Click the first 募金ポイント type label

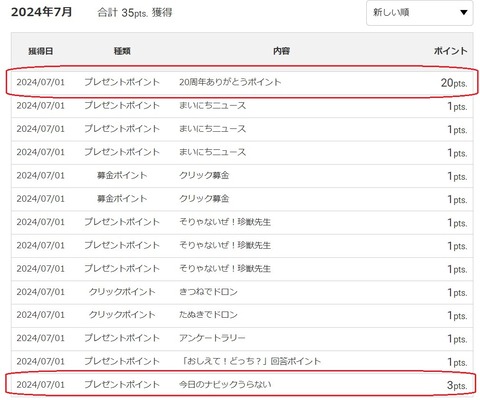[122, 175]
